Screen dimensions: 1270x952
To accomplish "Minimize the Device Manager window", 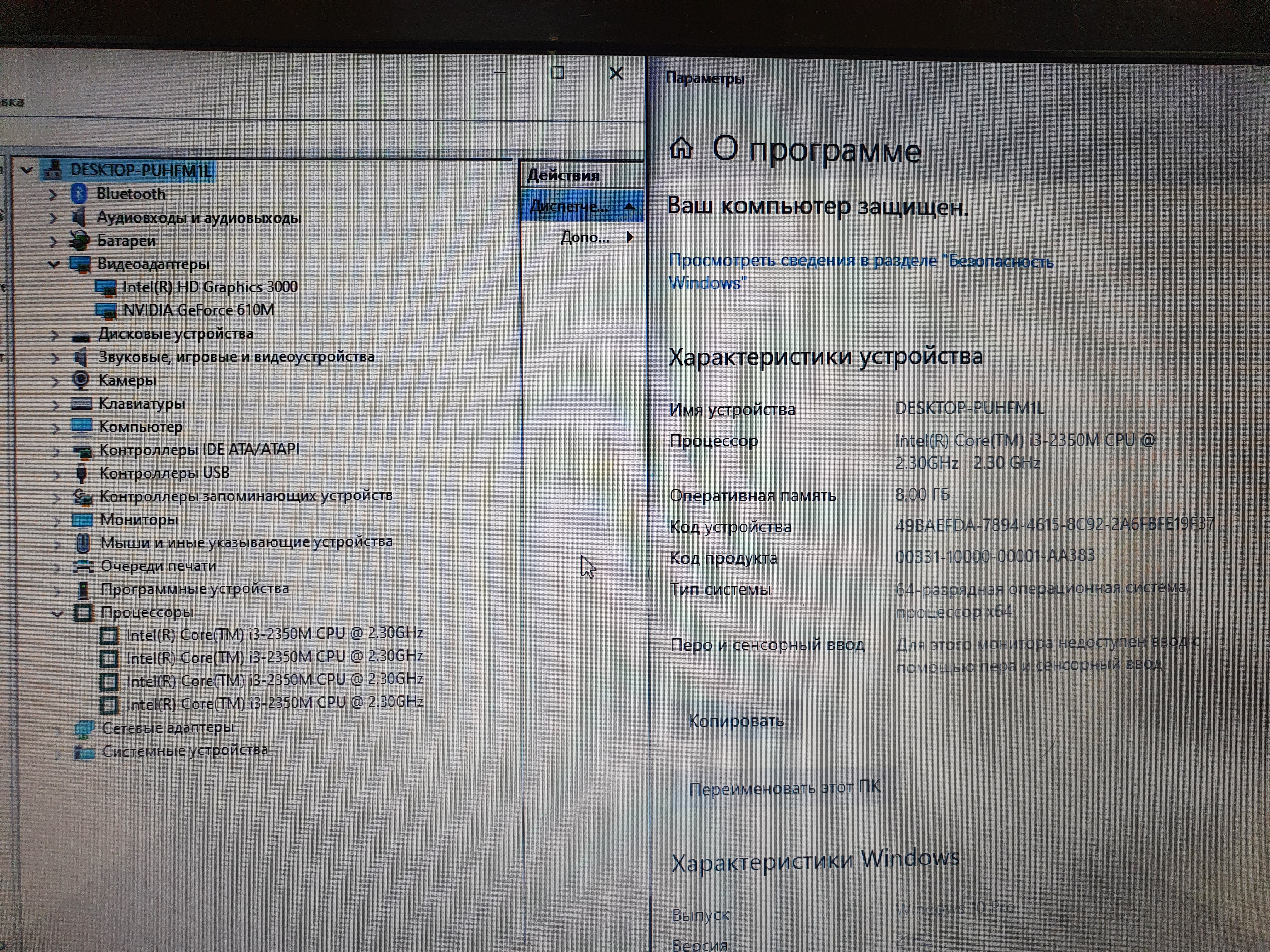I will pyautogui.click(x=500, y=73).
